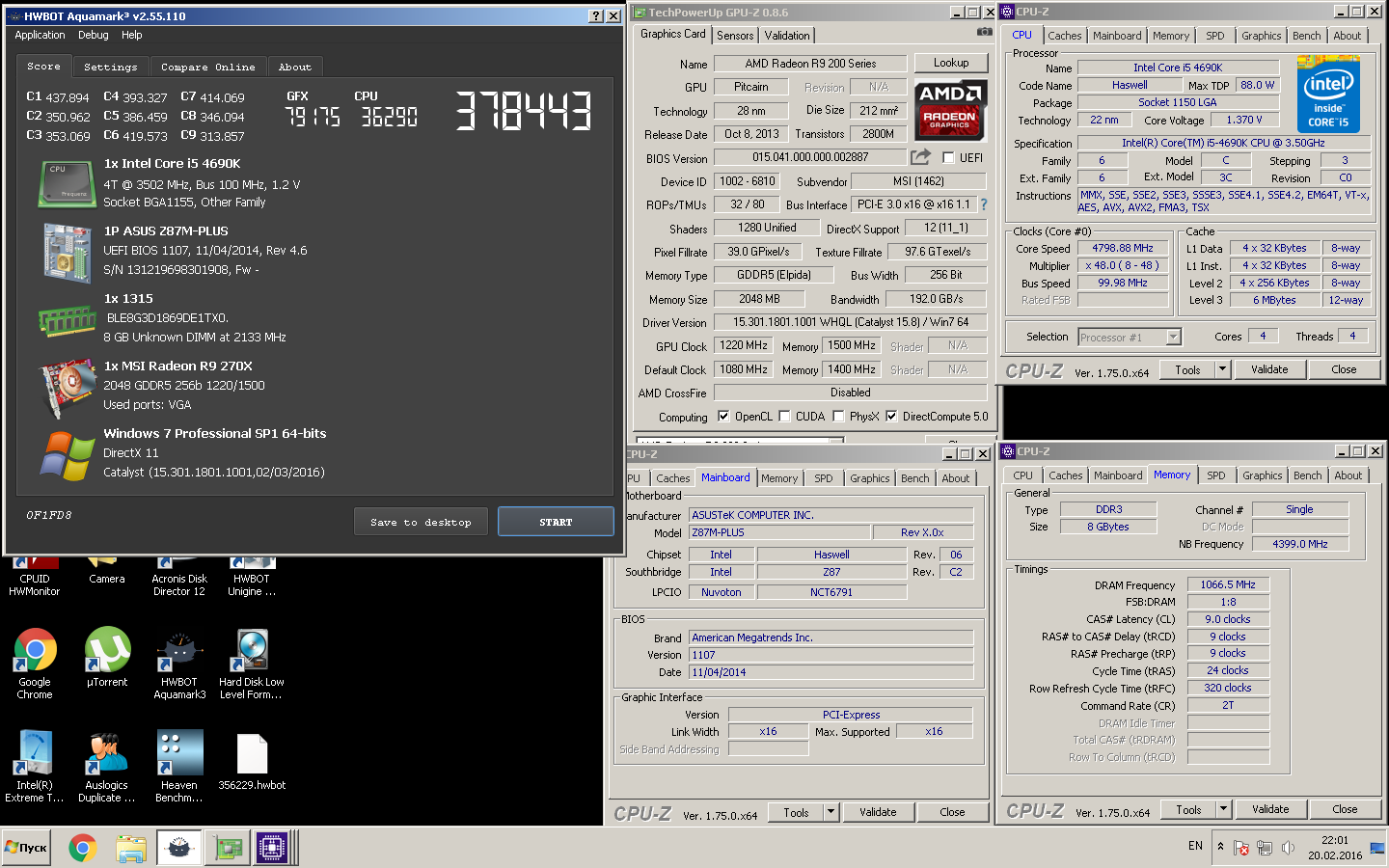The image size is (1389, 868).
Task: Toggle the CUDA checkbox
Action: (x=784, y=417)
